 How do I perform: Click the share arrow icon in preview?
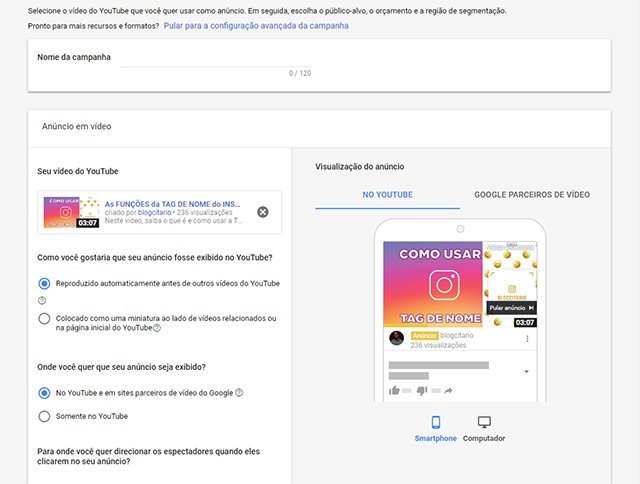(x=448, y=391)
